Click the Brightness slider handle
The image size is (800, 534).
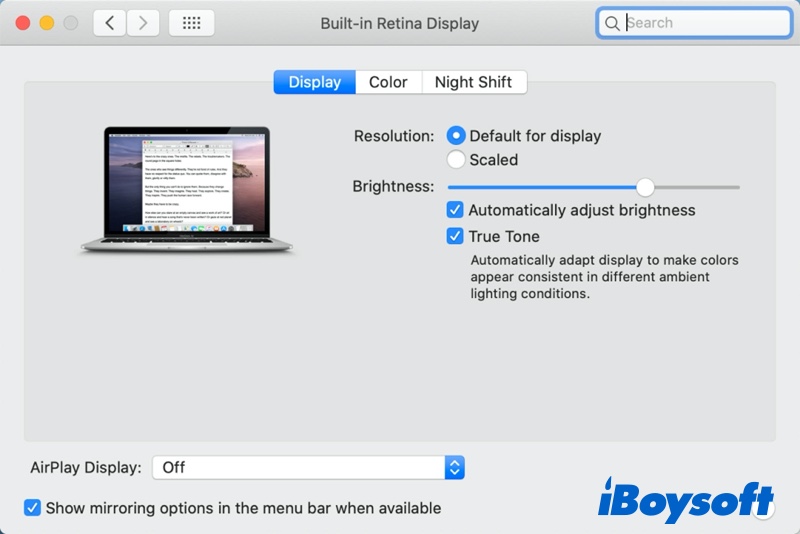click(x=645, y=186)
